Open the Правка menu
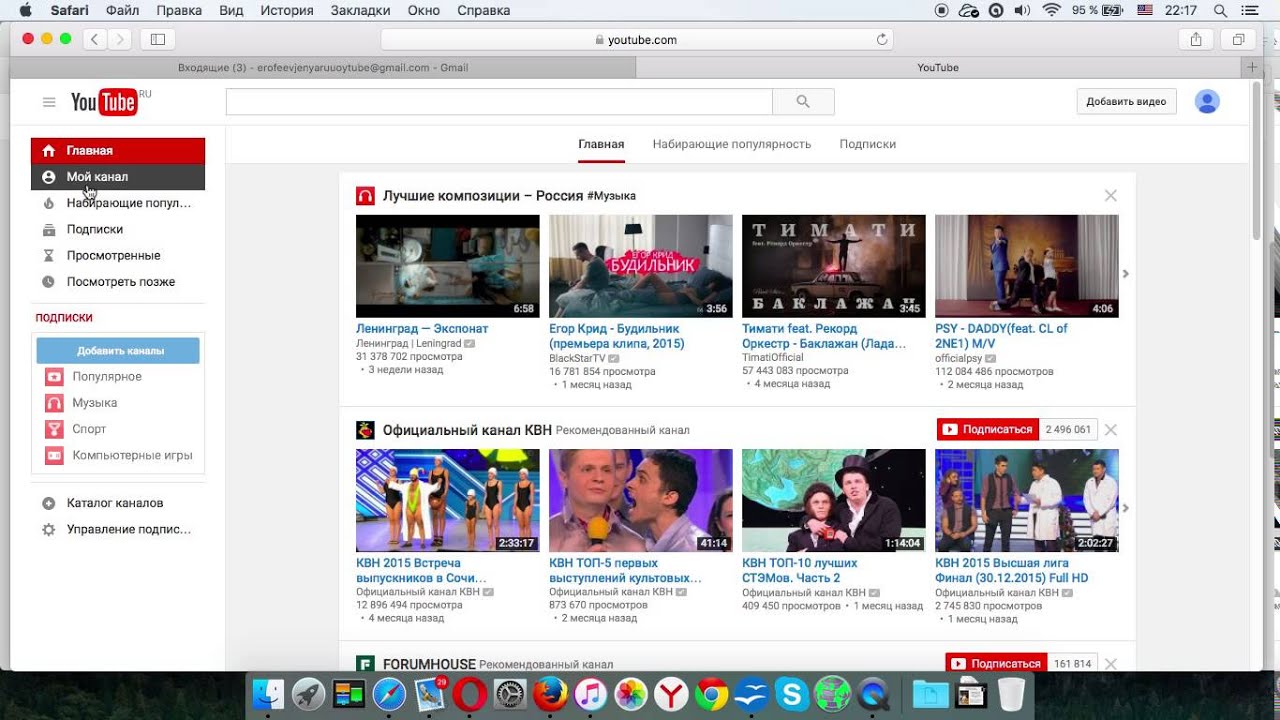The height and width of the screenshot is (720, 1280). (179, 10)
